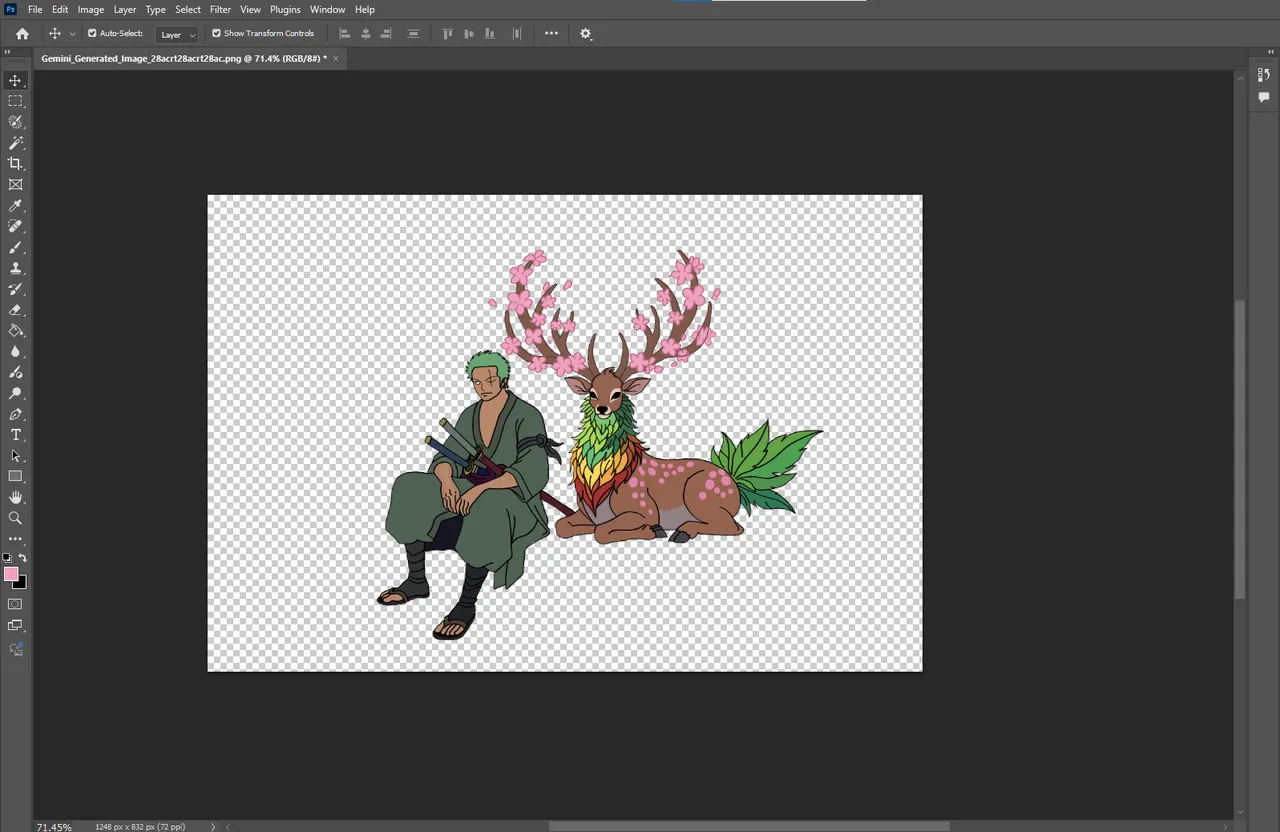Open the Edit Toolbar three-dots button
The height and width of the screenshot is (832, 1280).
[x=15, y=539]
